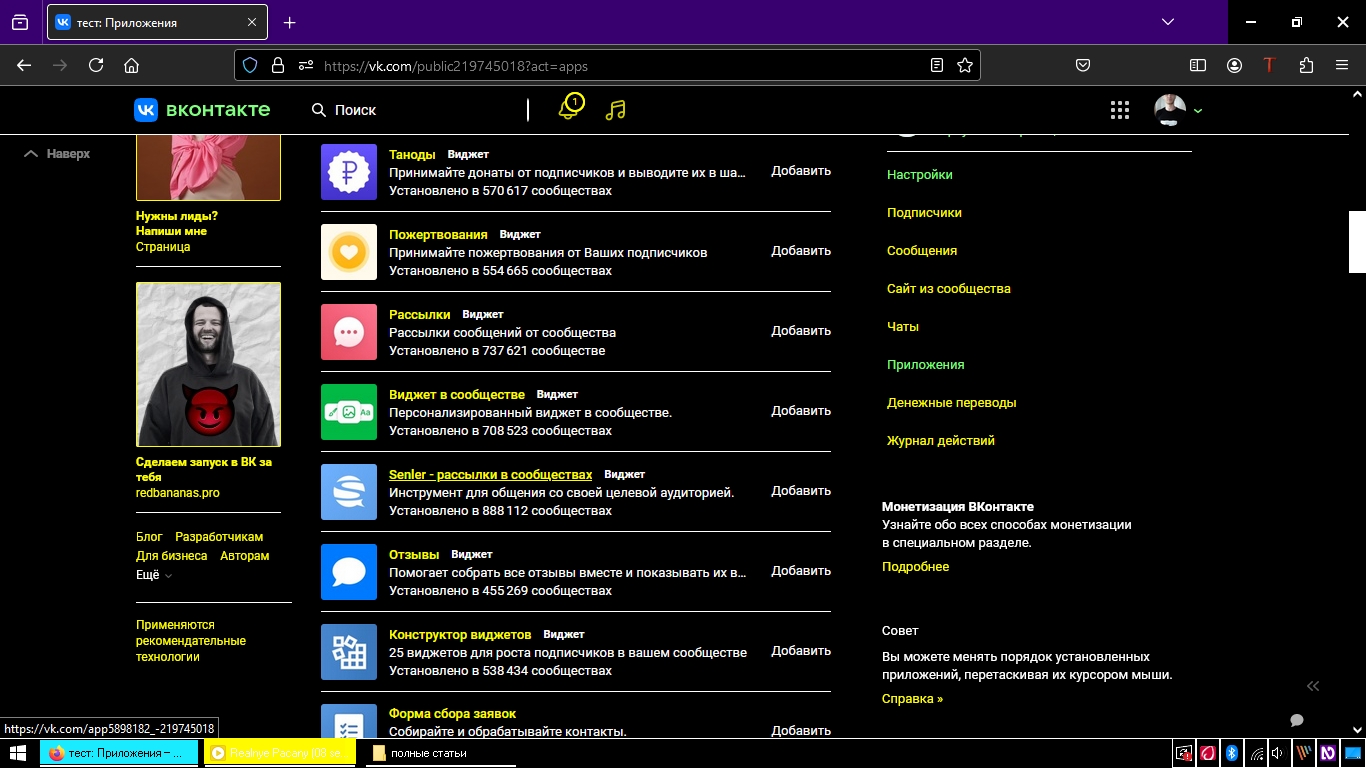Bookmark this page with star icon
Image resolution: width=1366 pixels, height=768 pixels.
pos(965,65)
